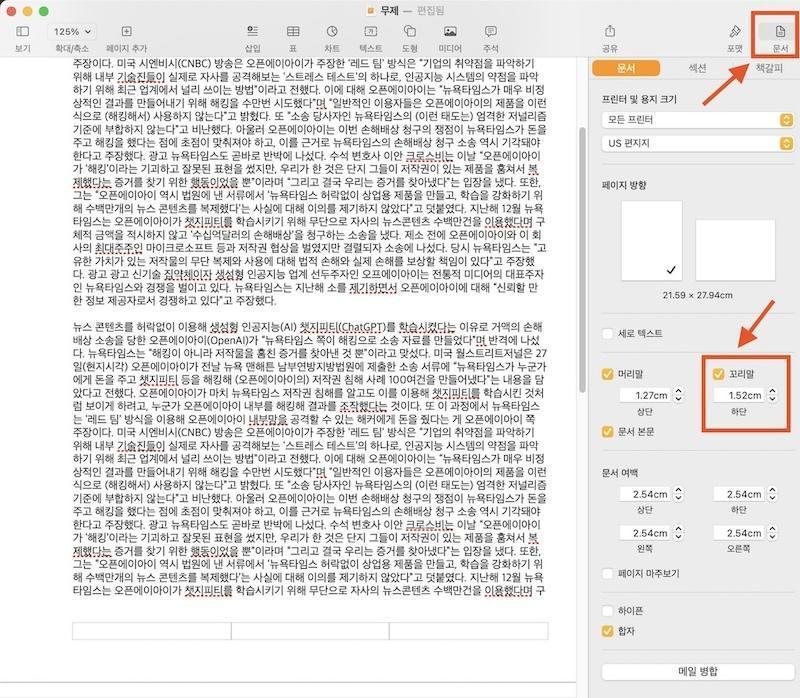Switch to the 책갈피 tab
800x698 pixels.
pos(769,68)
